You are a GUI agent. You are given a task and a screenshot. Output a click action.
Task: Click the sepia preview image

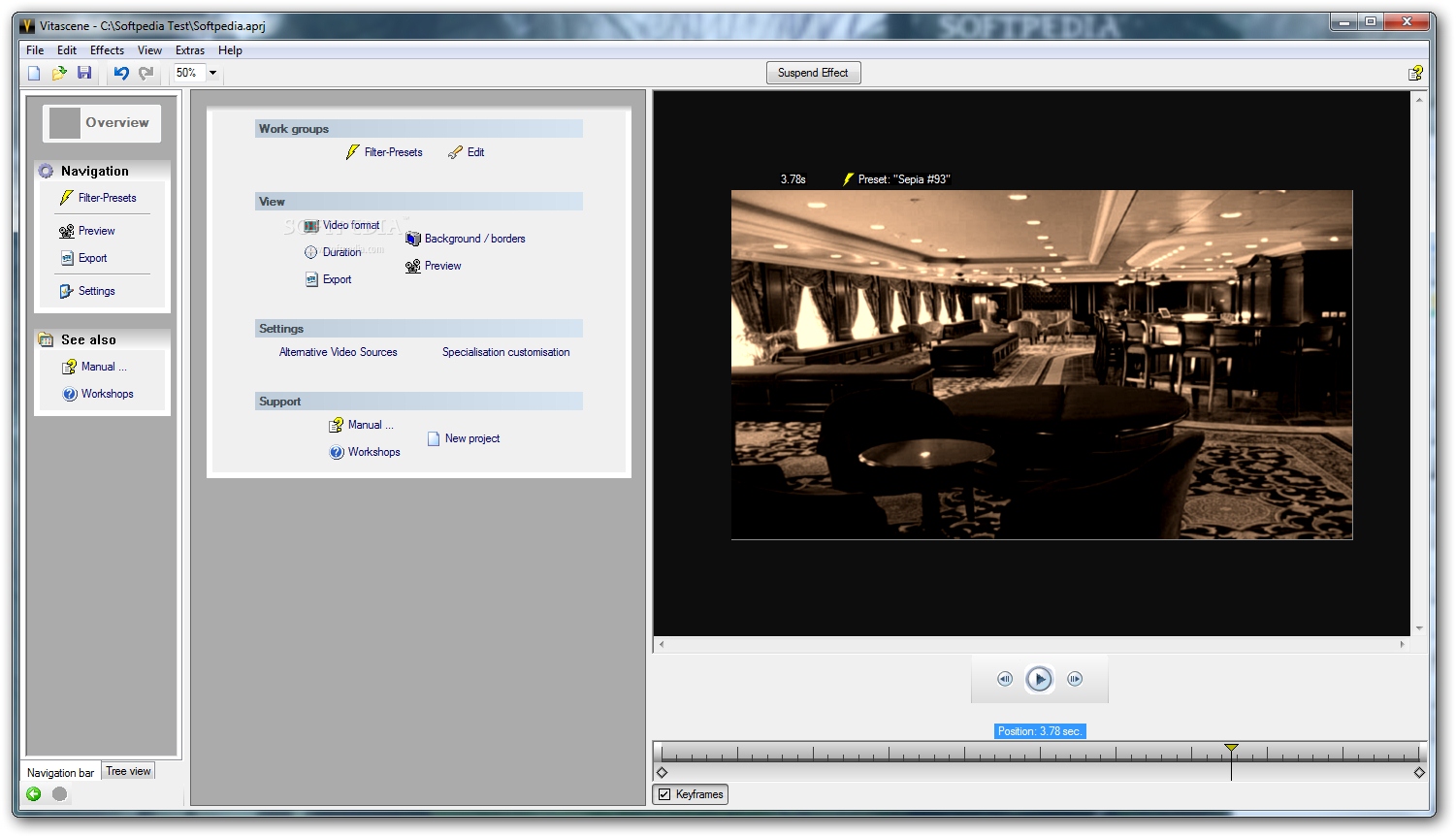[1042, 365]
